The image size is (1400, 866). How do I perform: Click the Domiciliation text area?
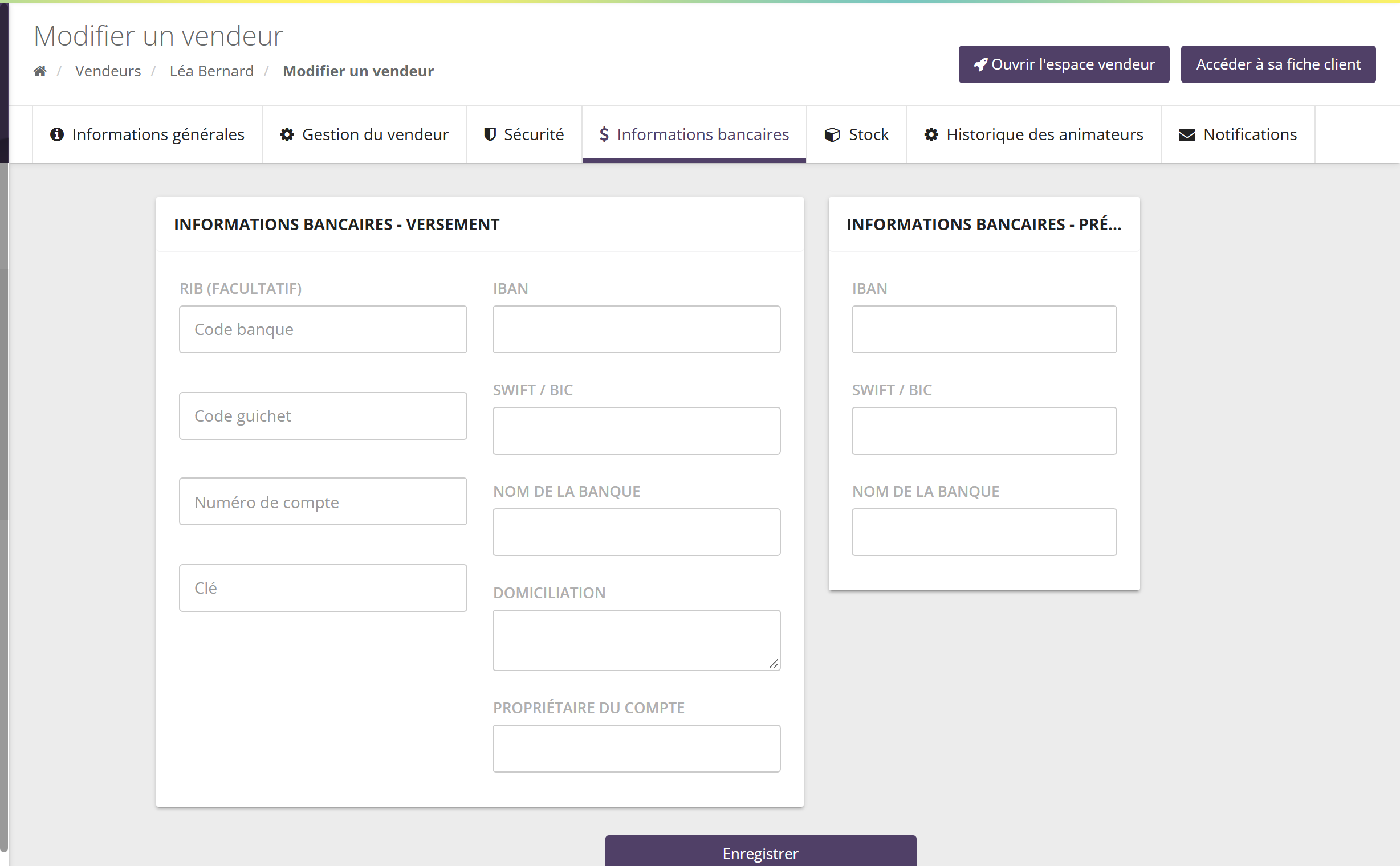click(637, 640)
